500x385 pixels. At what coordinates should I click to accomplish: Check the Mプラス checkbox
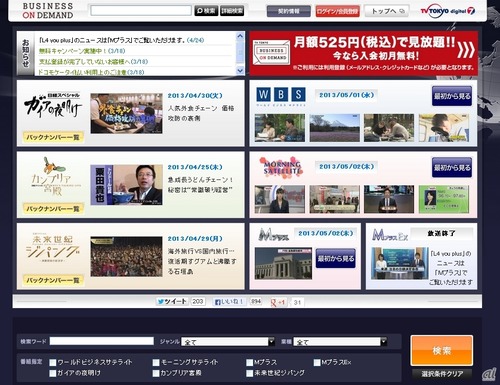[x=249, y=362]
